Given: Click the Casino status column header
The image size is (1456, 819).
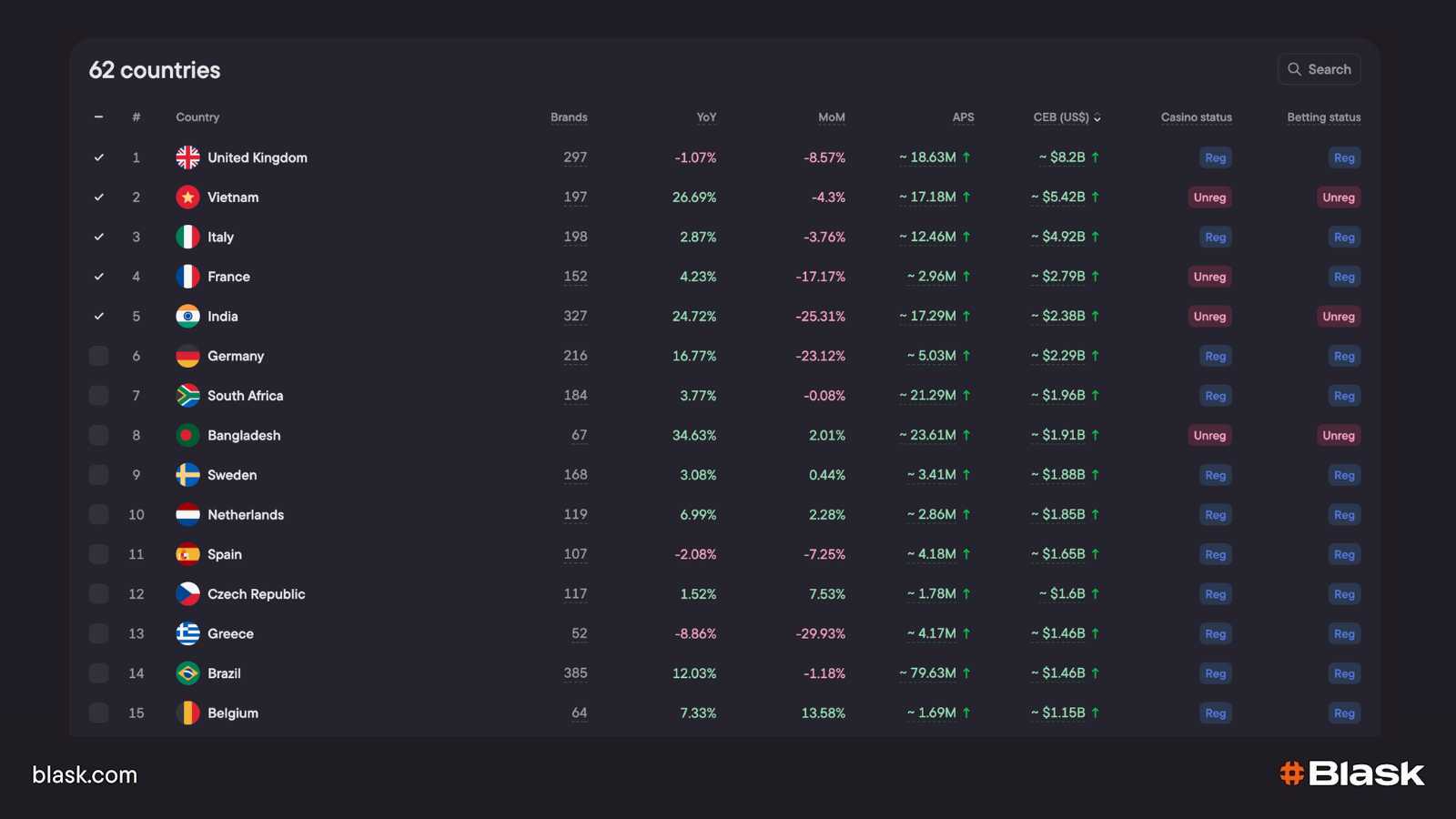Looking at the screenshot, I should click(x=1196, y=117).
